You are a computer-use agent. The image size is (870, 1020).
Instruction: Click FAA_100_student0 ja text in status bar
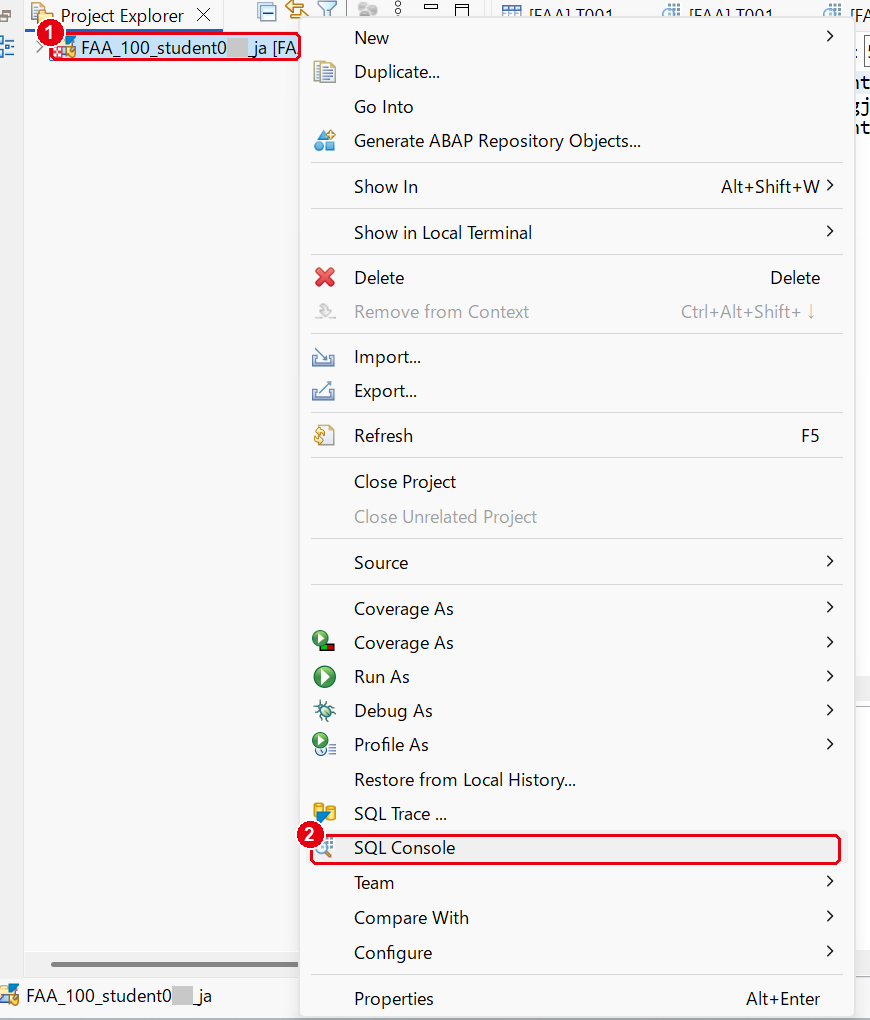[x=119, y=996]
